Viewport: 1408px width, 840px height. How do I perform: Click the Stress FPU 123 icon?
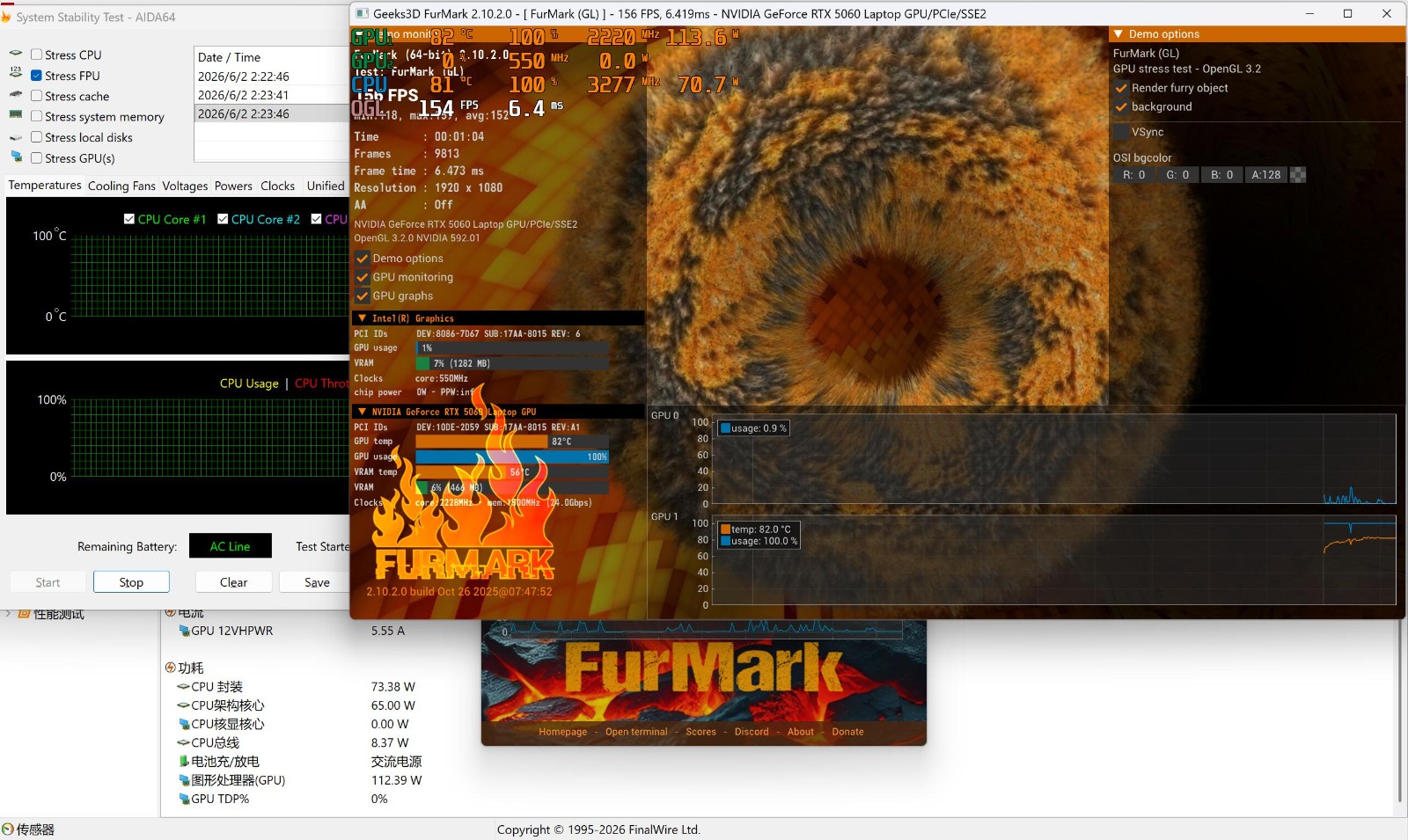(16, 72)
